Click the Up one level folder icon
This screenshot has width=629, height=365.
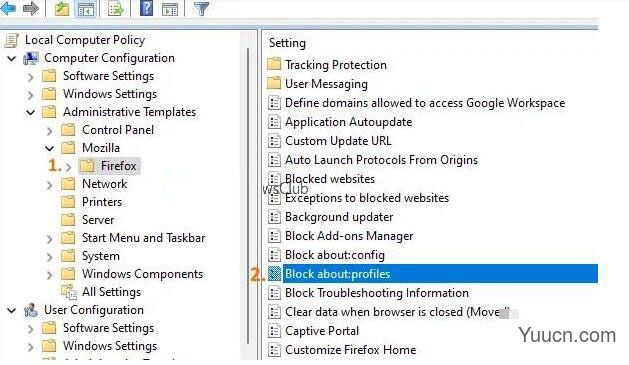coord(62,8)
